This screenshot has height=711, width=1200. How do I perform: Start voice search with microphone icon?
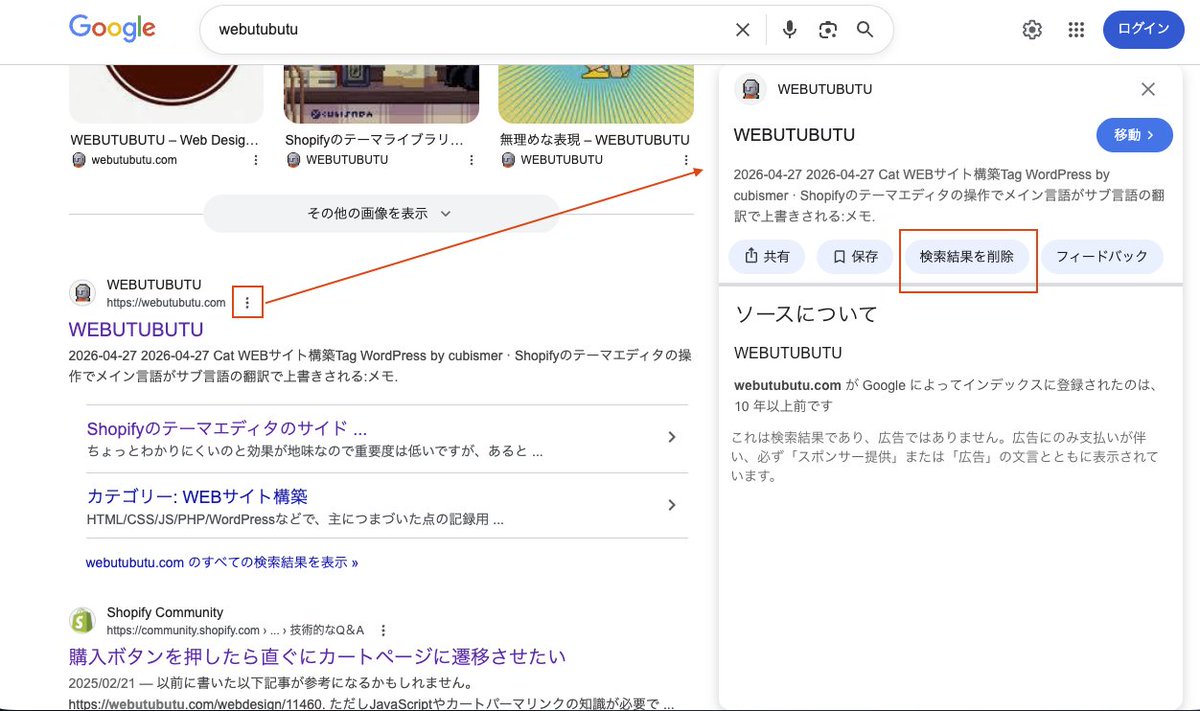tap(790, 30)
